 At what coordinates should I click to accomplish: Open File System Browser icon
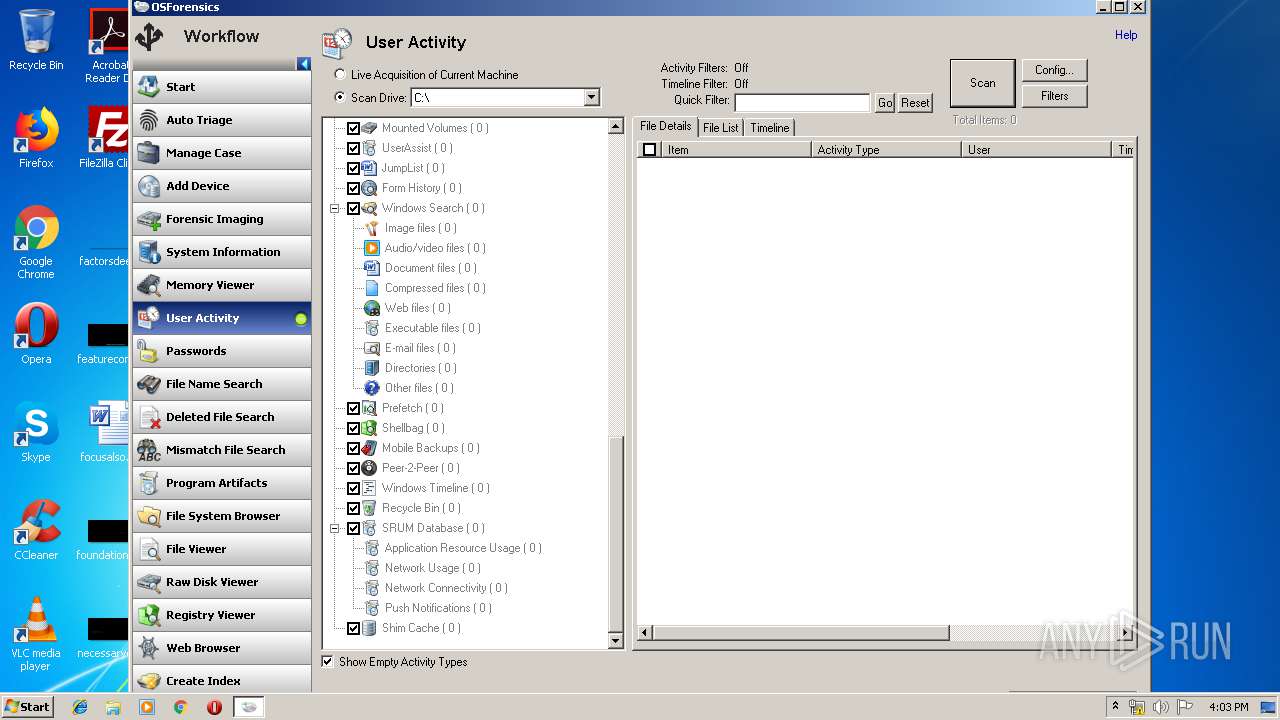tap(149, 516)
